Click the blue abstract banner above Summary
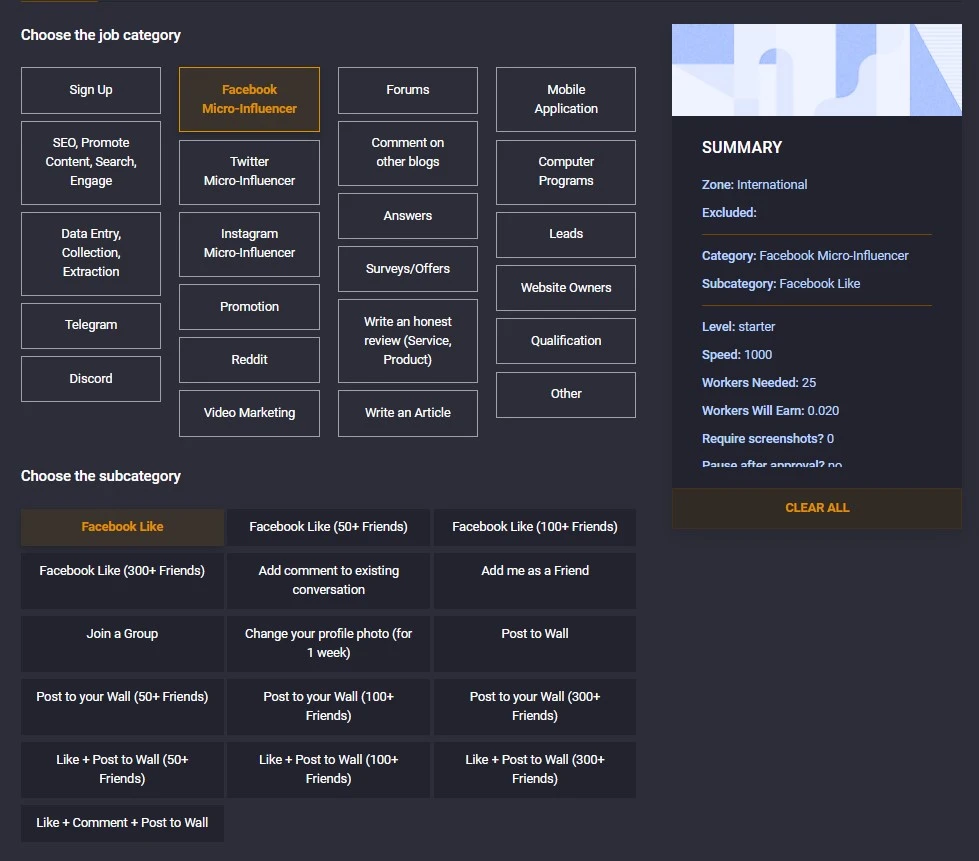979x861 pixels. click(817, 70)
